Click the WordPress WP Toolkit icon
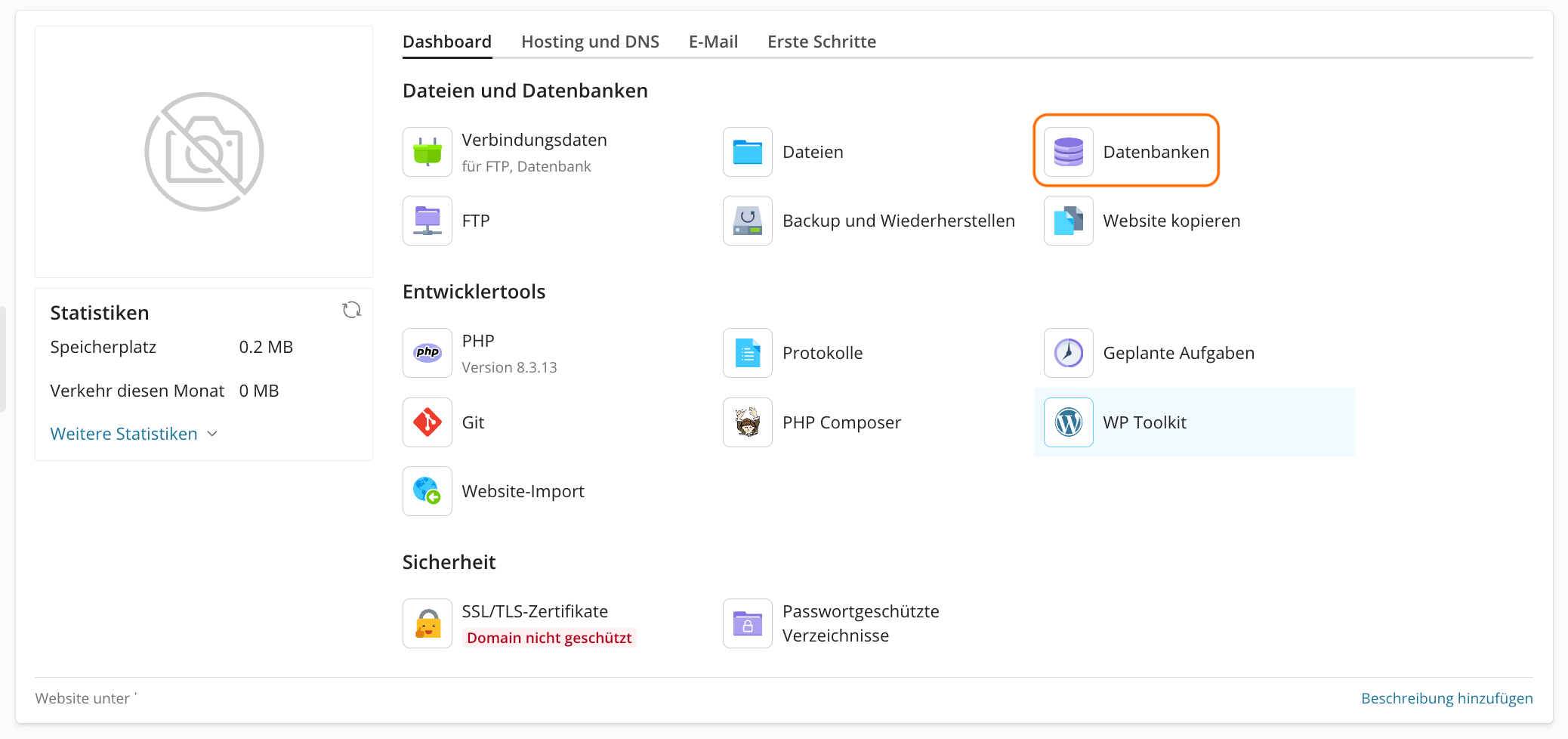 coord(1069,422)
